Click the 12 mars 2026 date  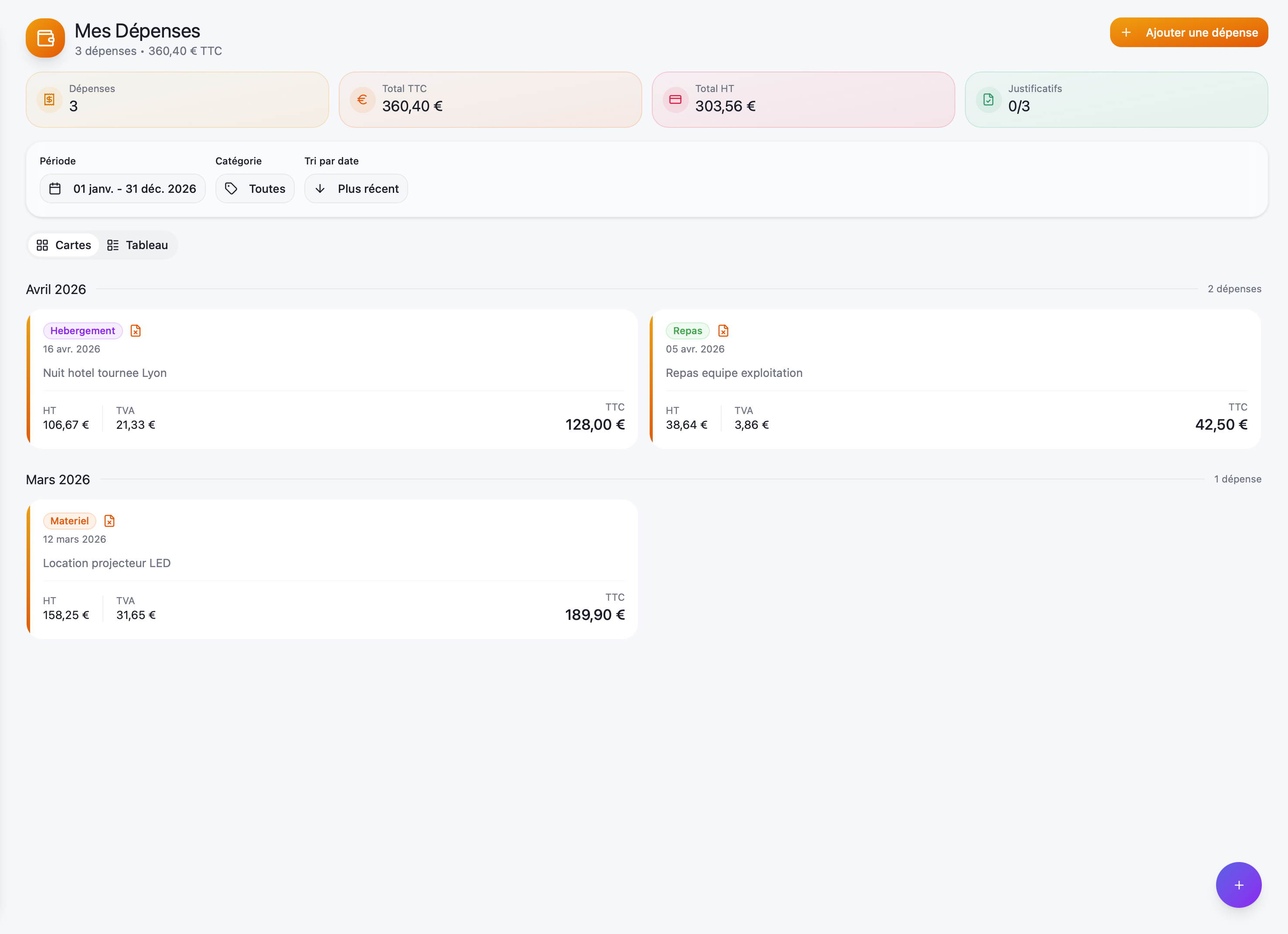(x=75, y=539)
